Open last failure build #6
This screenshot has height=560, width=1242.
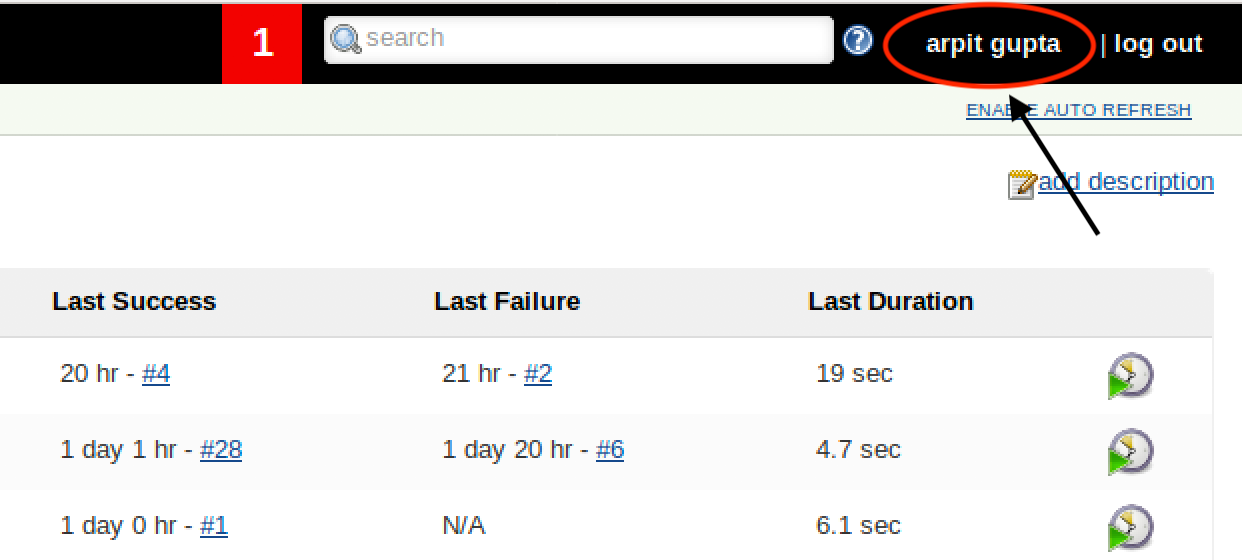[610, 450]
